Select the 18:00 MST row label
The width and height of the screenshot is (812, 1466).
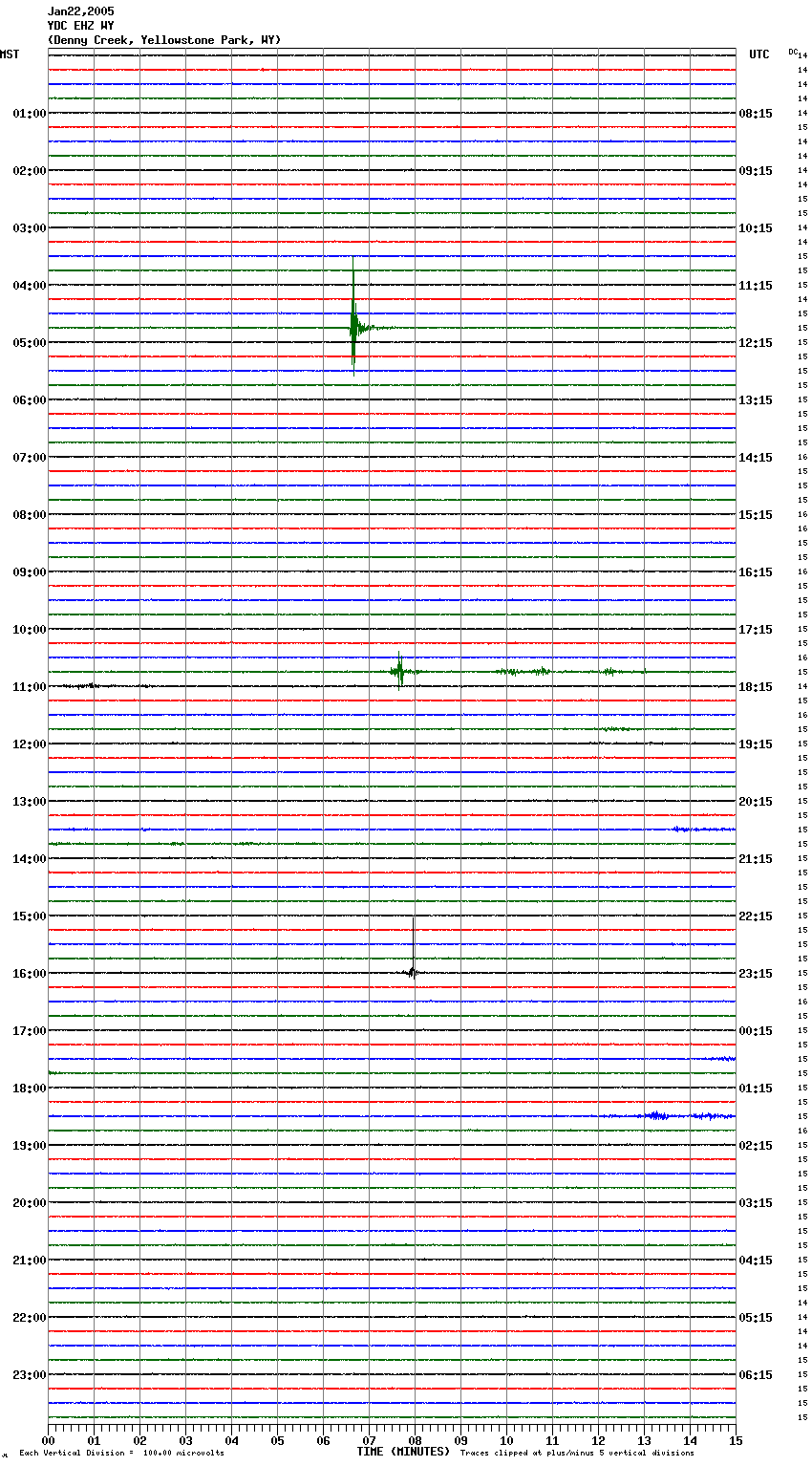click(x=30, y=1089)
